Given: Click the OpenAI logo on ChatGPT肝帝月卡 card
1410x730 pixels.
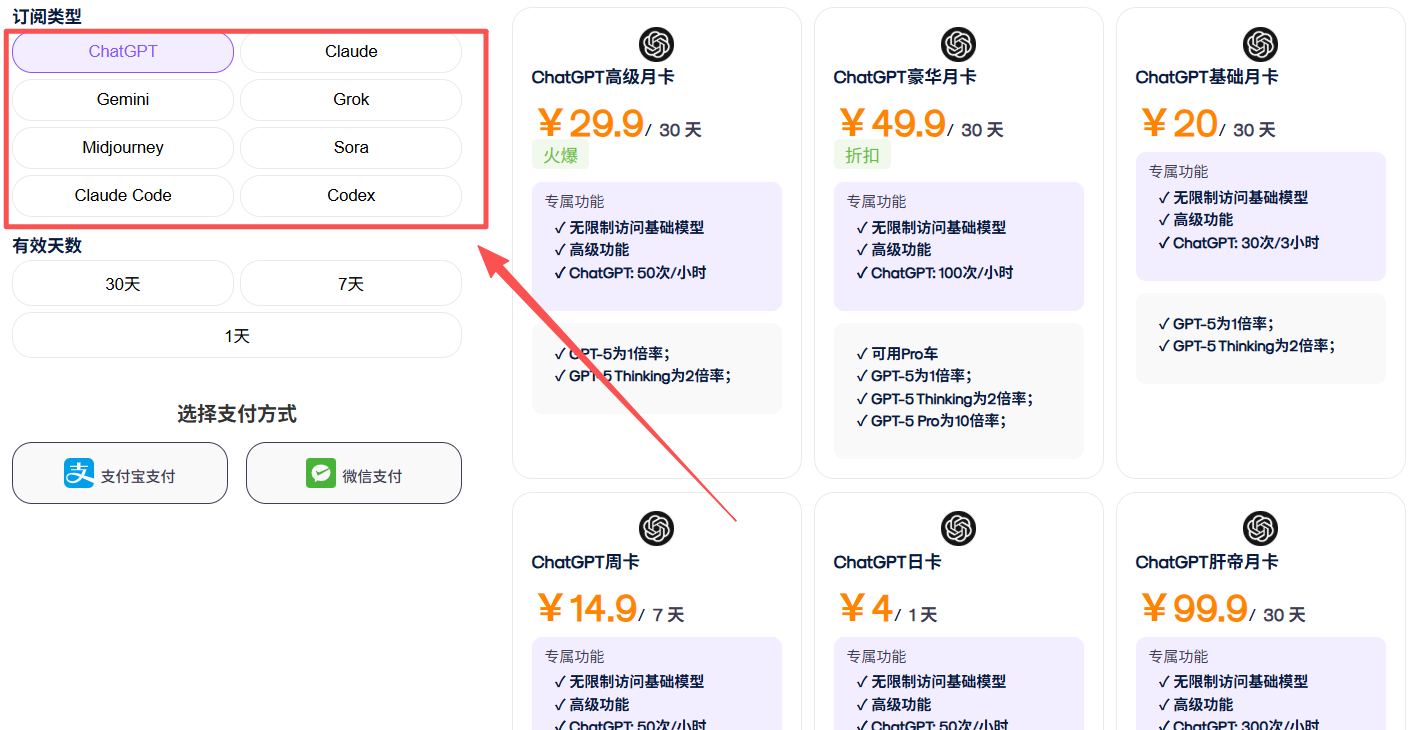Looking at the screenshot, I should point(1260,529).
